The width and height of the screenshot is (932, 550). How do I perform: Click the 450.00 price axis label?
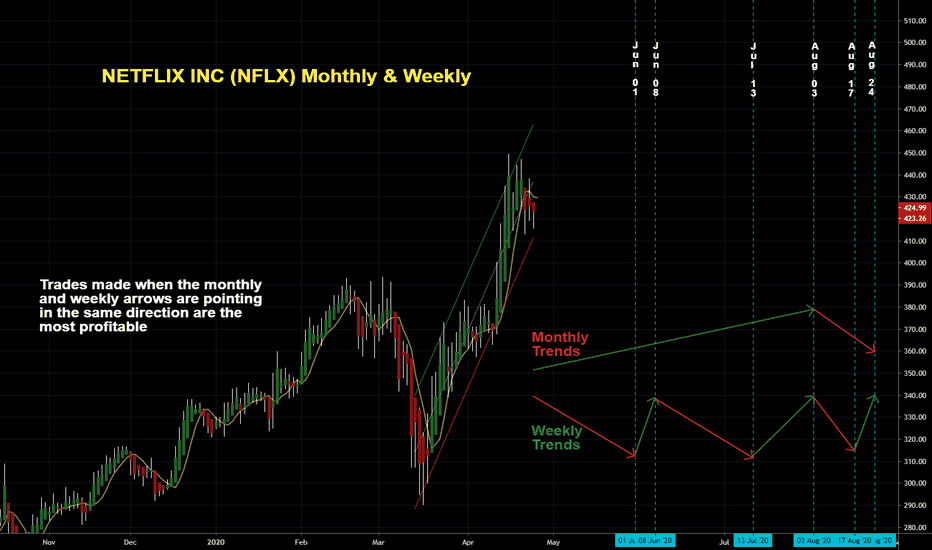point(915,153)
